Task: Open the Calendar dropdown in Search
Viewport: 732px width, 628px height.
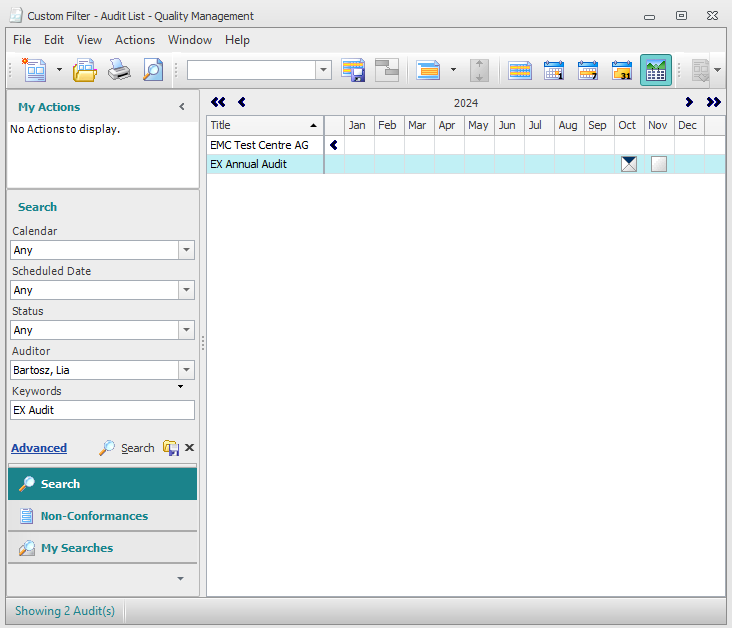Action: (x=186, y=250)
